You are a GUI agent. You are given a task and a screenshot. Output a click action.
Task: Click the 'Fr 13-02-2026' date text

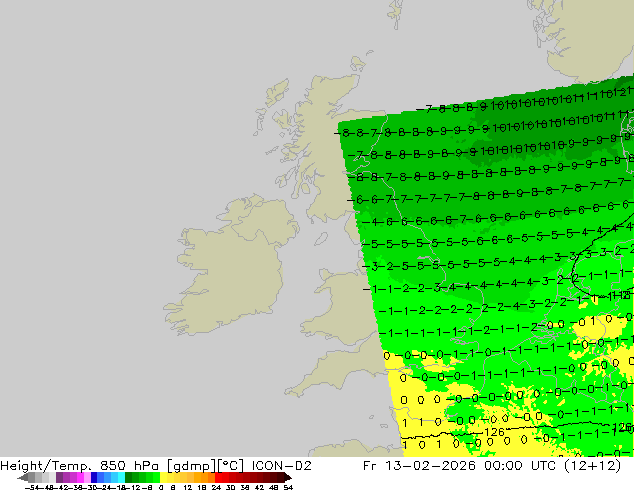click(419, 466)
